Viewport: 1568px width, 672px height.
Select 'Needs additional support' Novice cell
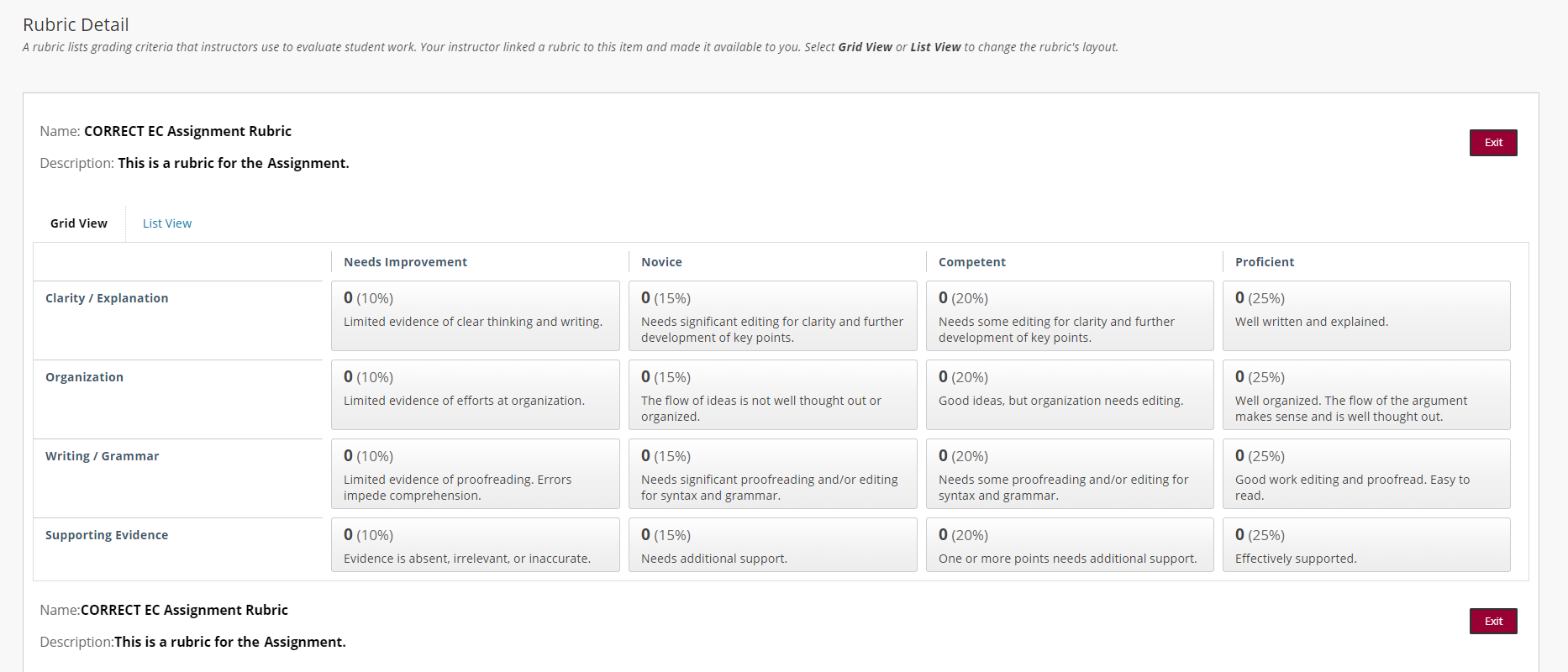(x=773, y=545)
